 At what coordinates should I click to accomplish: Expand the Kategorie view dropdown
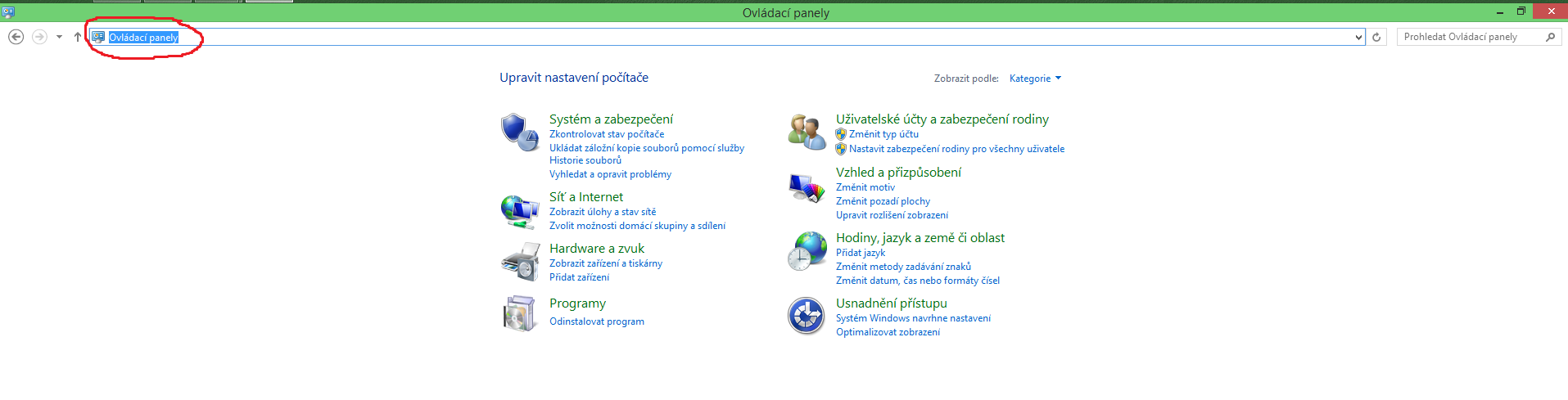point(1035,79)
